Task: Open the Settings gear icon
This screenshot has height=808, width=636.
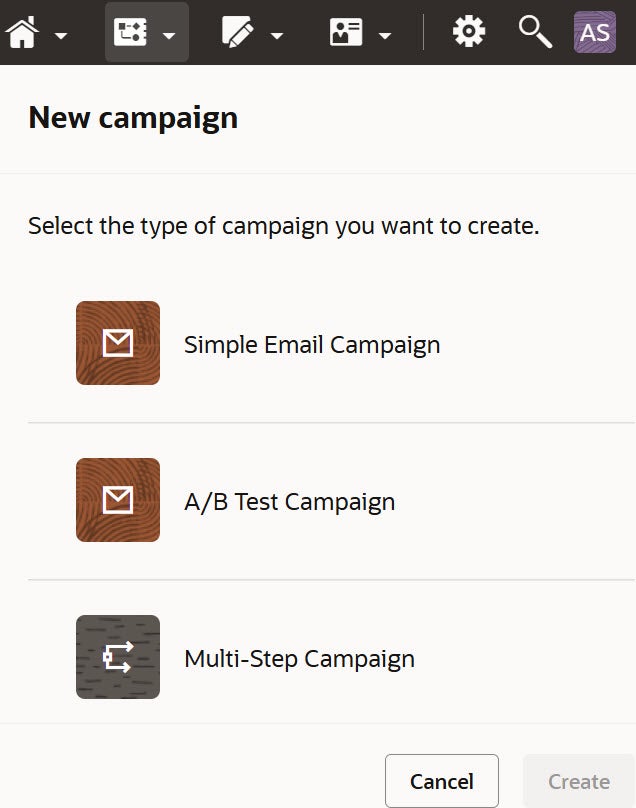Action: [x=467, y=31]
